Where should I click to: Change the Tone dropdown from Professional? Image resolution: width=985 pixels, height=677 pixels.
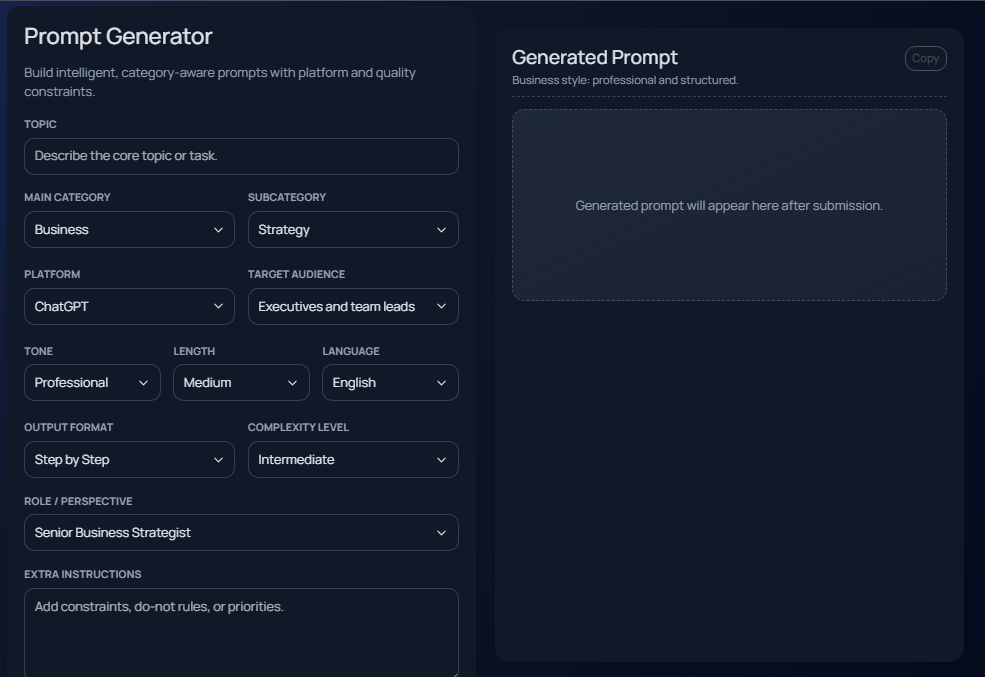tap(92, 383)
